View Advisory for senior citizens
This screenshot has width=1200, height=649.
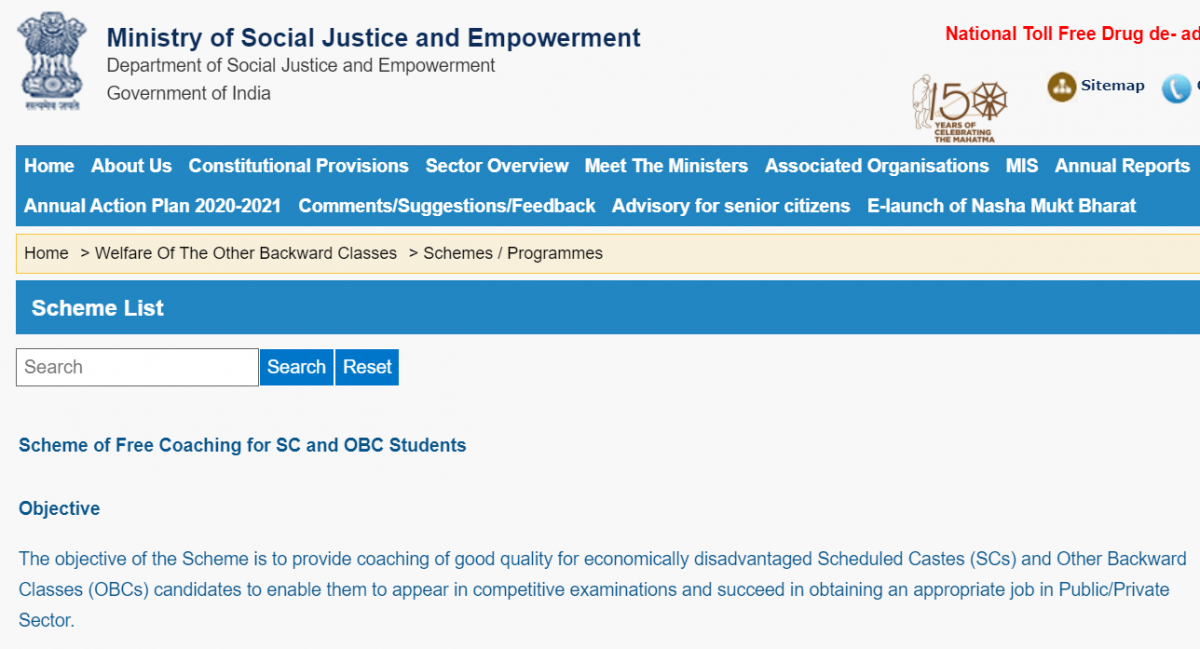point(730,206)
